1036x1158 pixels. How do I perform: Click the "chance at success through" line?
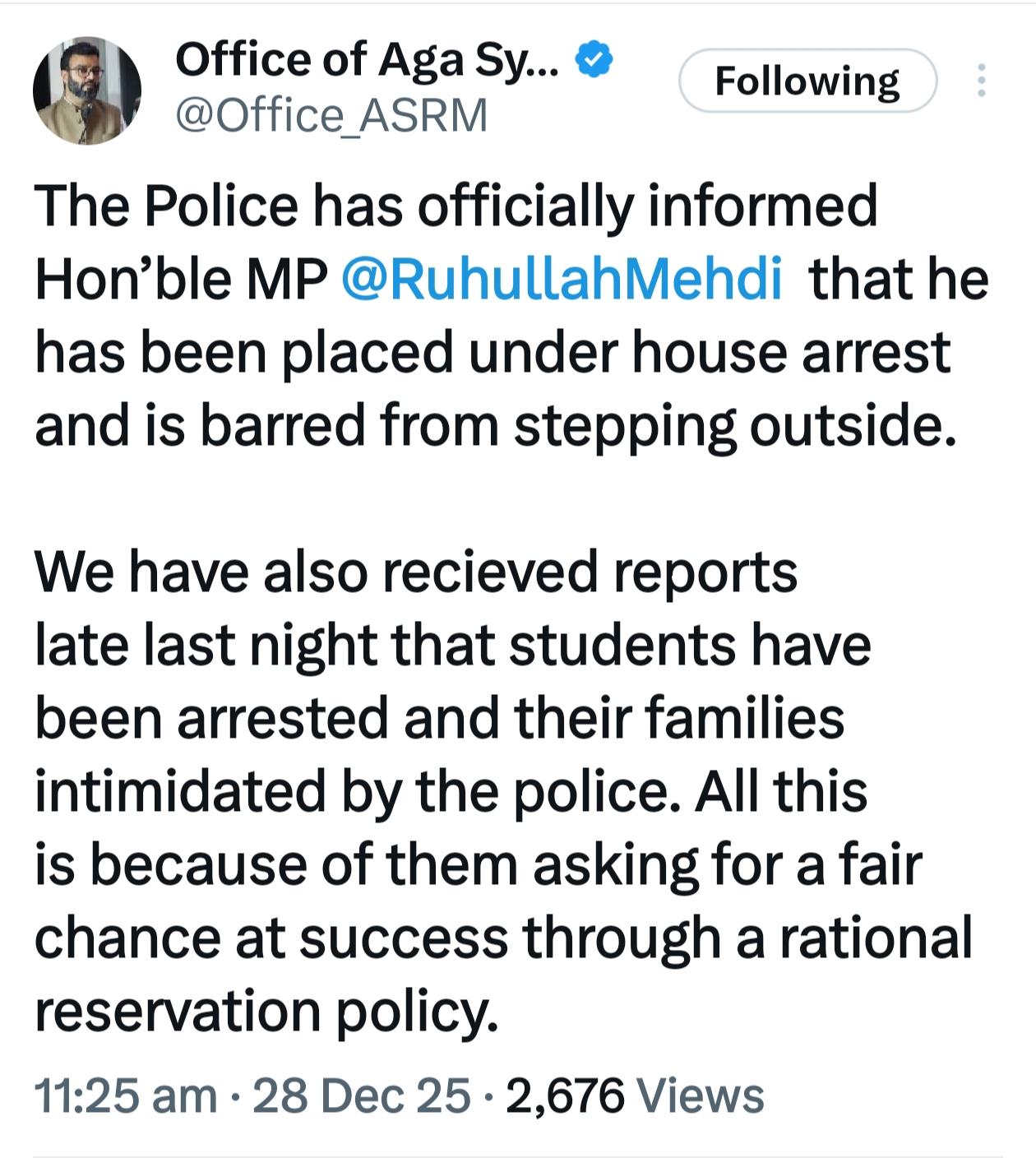coord(502,938)
